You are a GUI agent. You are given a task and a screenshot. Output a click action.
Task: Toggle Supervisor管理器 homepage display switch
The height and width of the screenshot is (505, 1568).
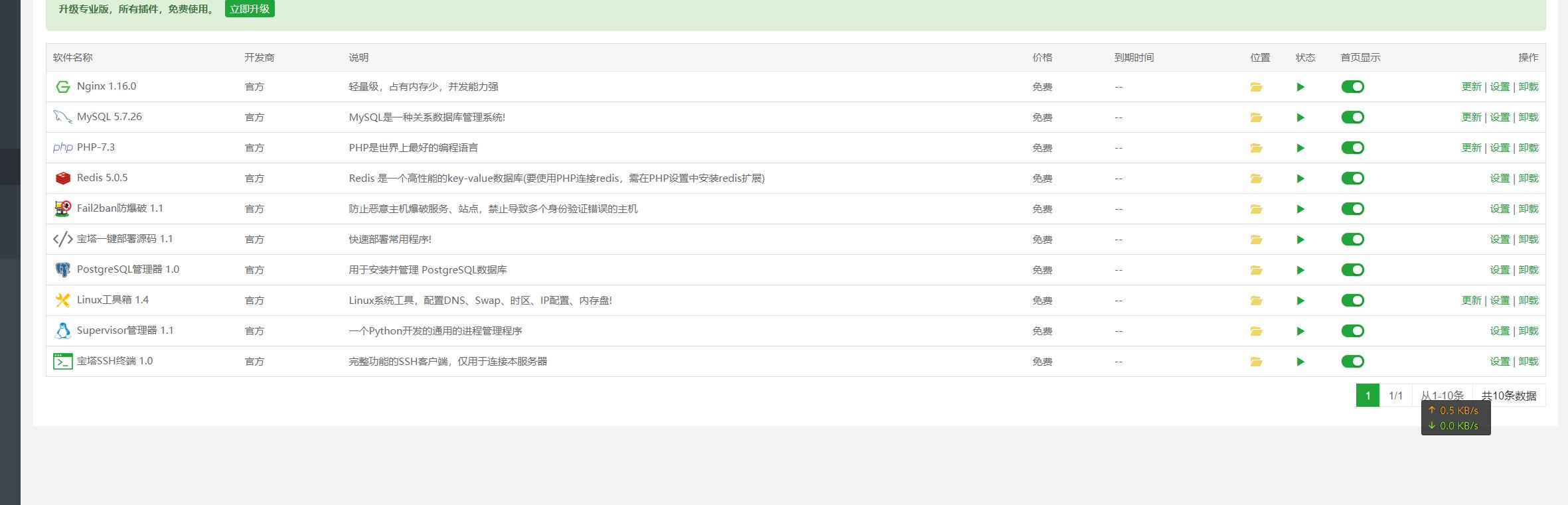(x=1352, y=331)
